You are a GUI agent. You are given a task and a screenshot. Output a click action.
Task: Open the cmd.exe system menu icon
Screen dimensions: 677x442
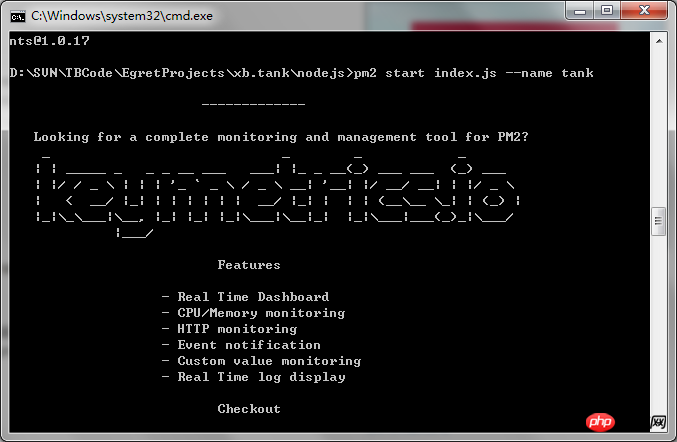click(18, 17)
